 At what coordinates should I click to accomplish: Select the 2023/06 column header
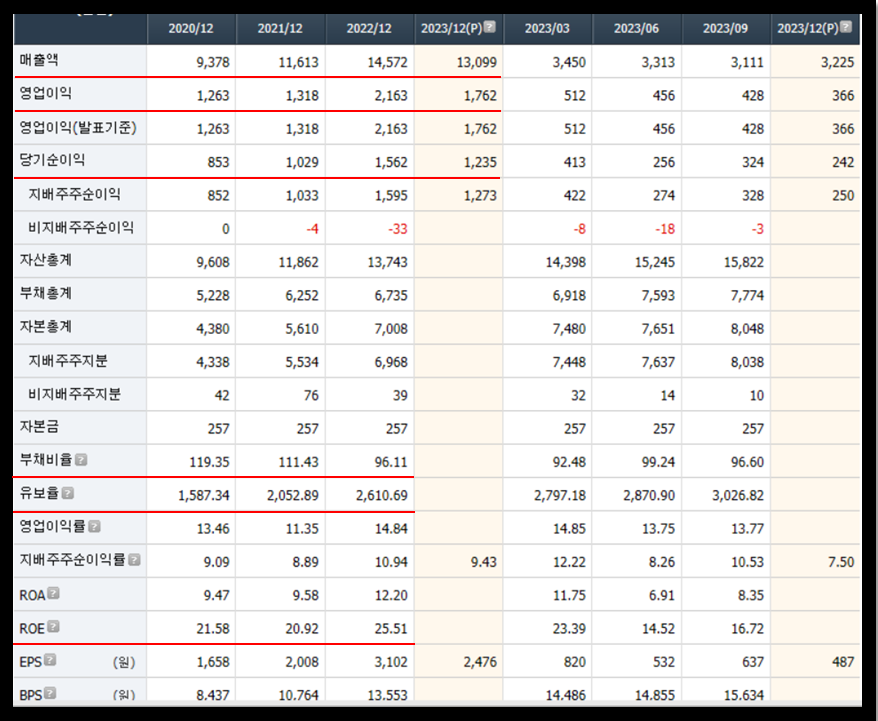tap(636, 29)
